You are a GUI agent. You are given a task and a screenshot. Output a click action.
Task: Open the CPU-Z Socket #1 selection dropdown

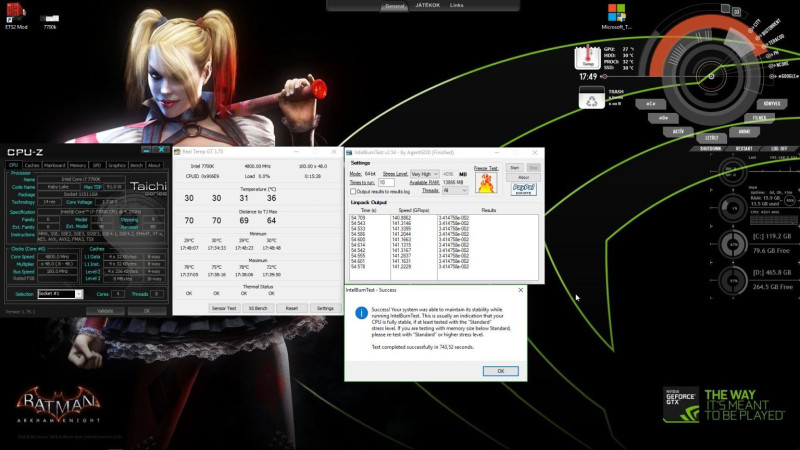[60, 294]
